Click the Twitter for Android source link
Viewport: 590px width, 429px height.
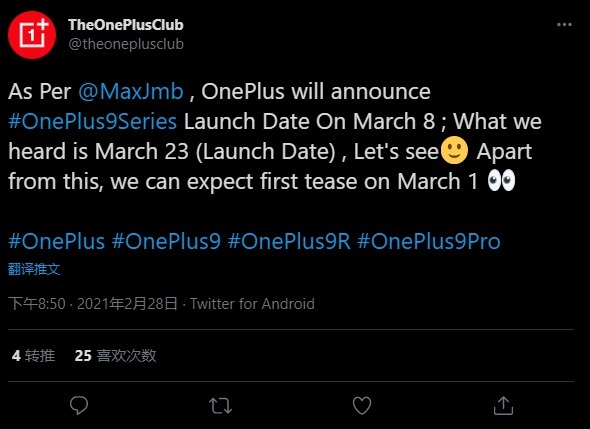pos(252,304)
